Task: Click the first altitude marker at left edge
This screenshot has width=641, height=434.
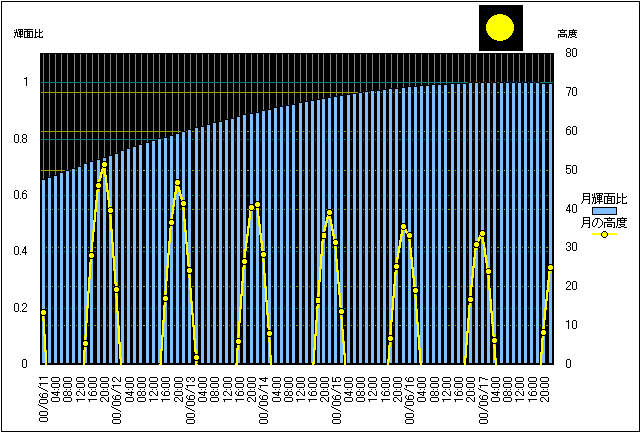Action: coord(43,313)
